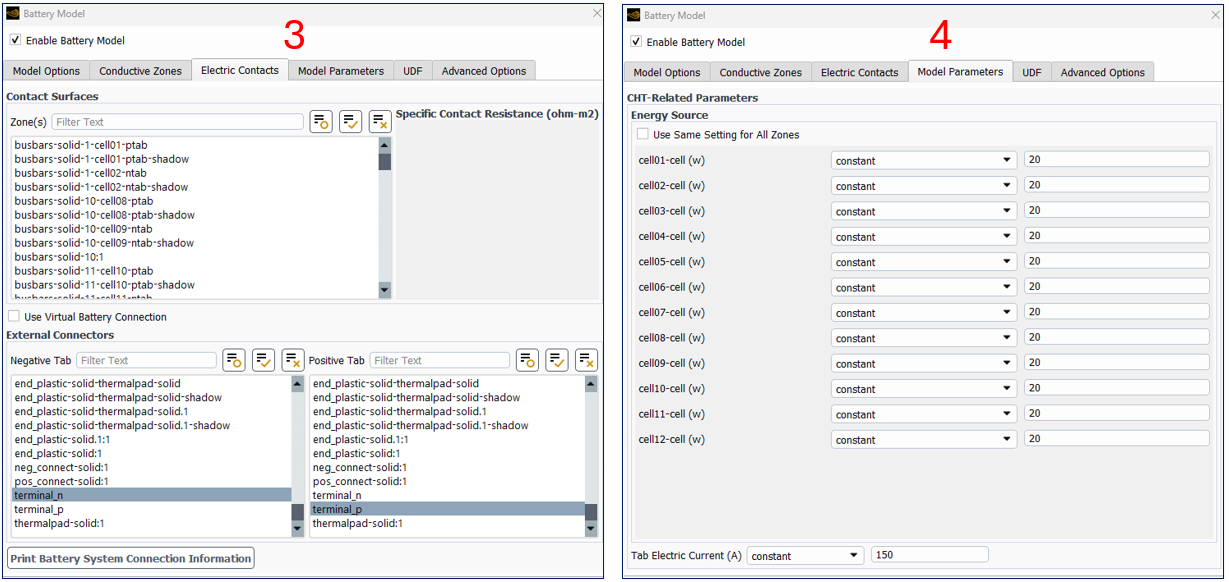The width and height of the screenshot is (1229, 582).
Task: Click select-all icon for Positive Tab list
Action: [x=557, y=360]
